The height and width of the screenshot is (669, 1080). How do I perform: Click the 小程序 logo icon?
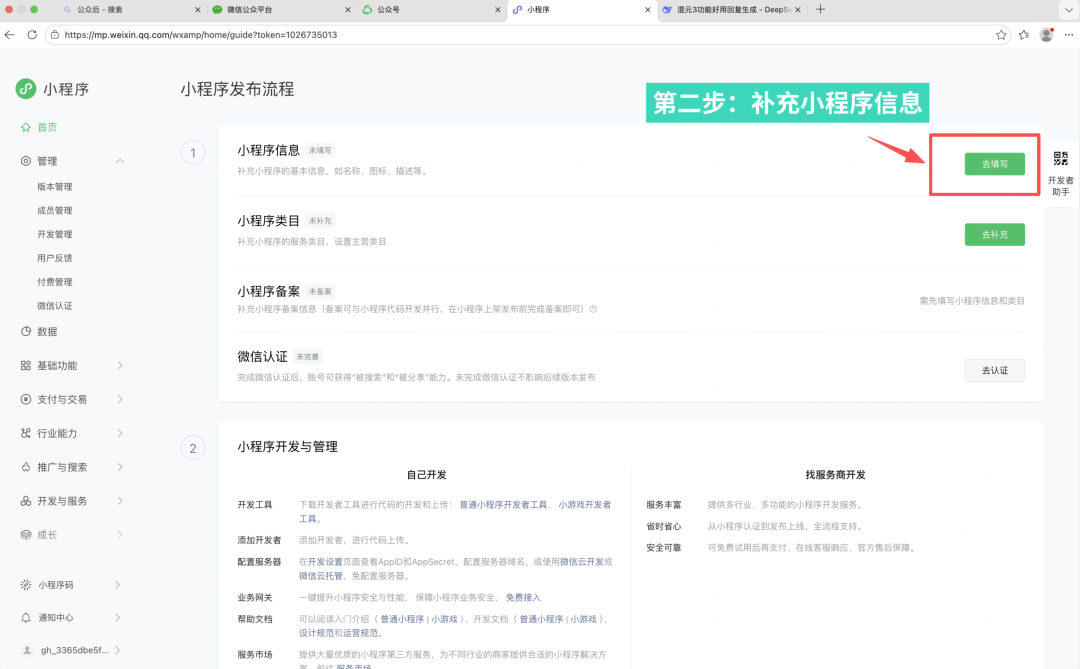pos(25,89)
